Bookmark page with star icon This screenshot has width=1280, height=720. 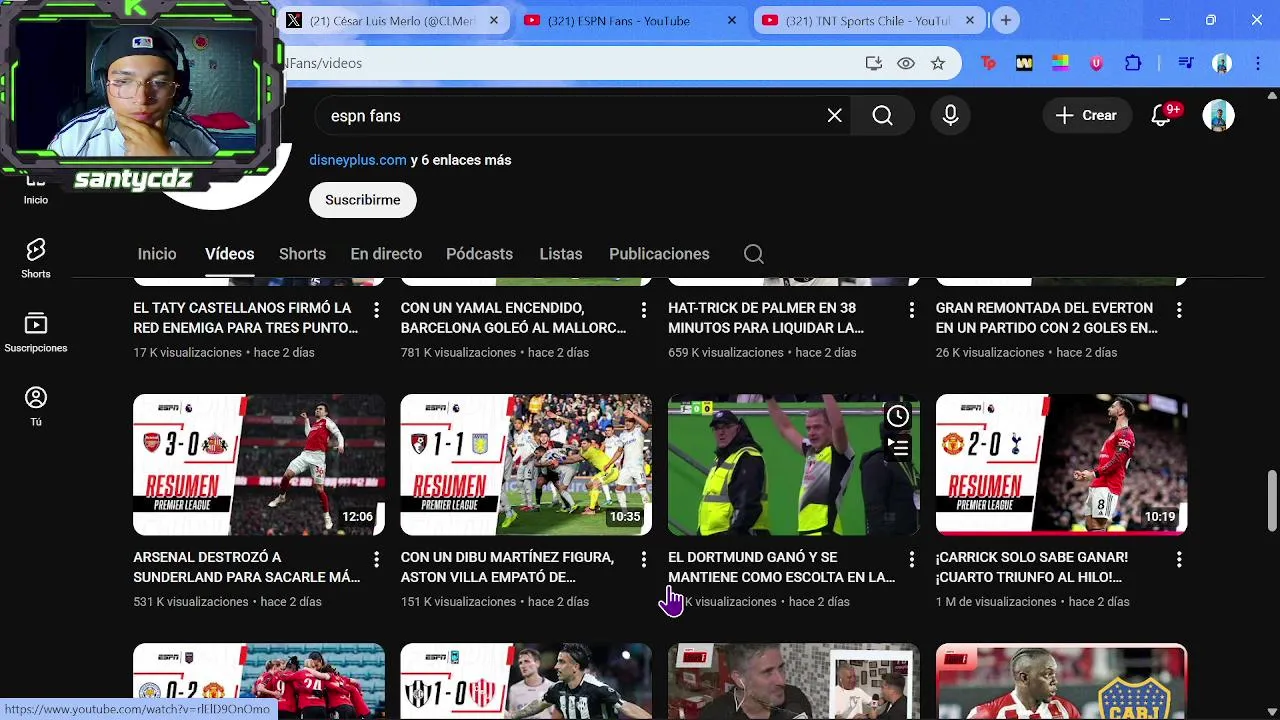[938, 63]
